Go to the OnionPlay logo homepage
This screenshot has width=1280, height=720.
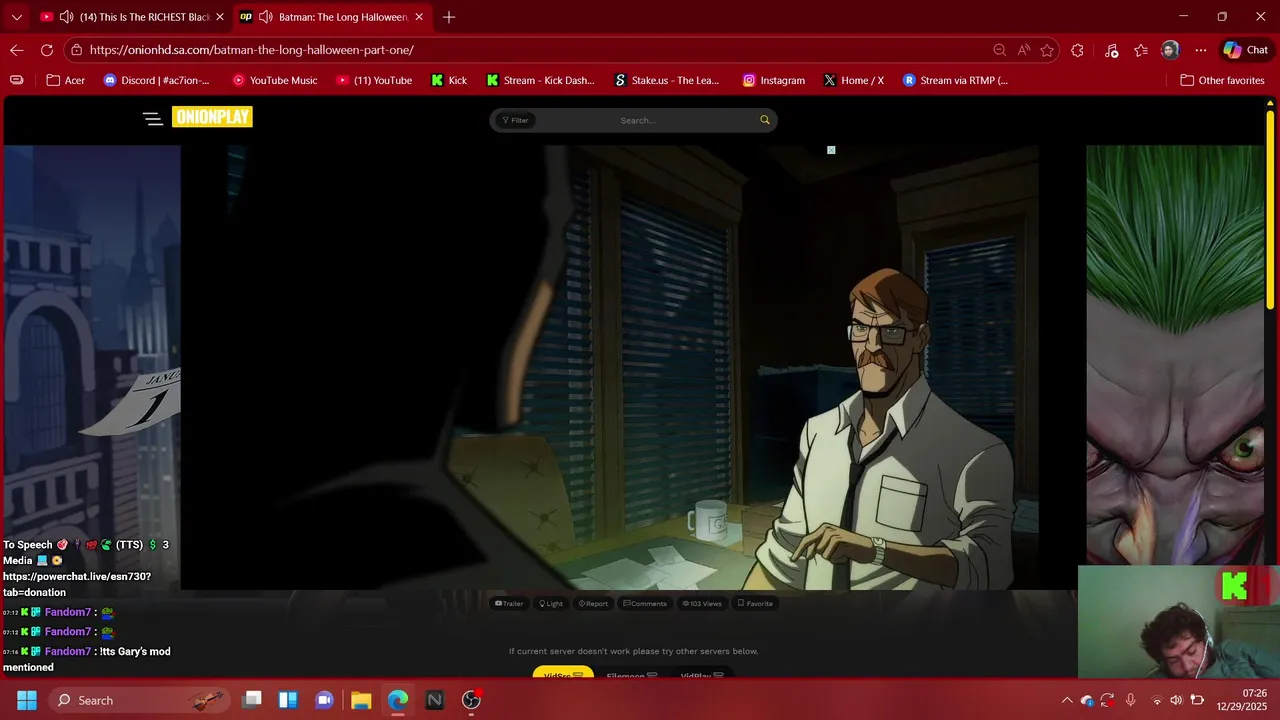[x=212, y=117]
